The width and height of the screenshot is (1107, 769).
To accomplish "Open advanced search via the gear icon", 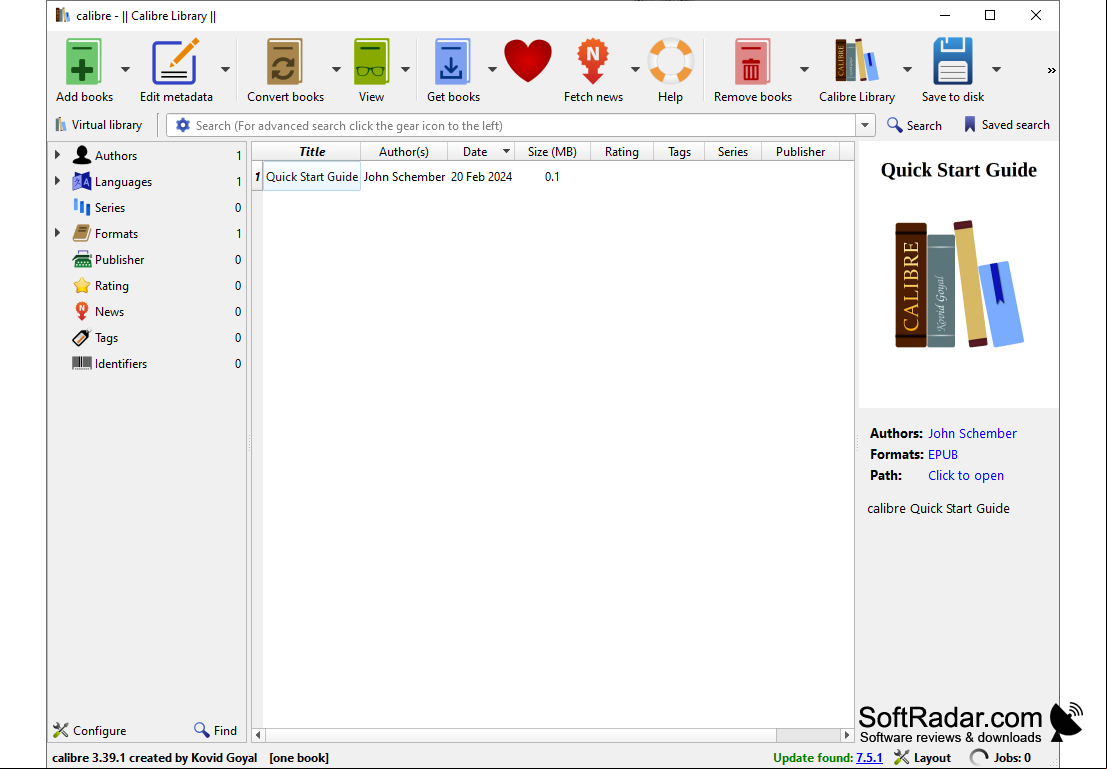I will tap(183, 125).
